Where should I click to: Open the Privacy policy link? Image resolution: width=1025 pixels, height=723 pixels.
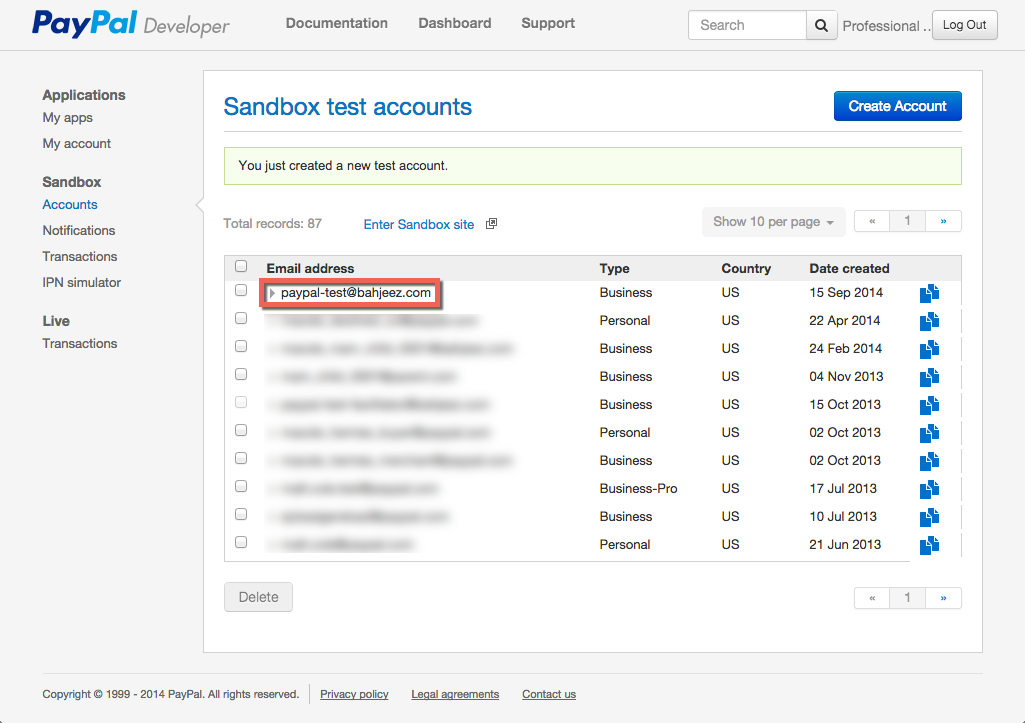[354, 694]
